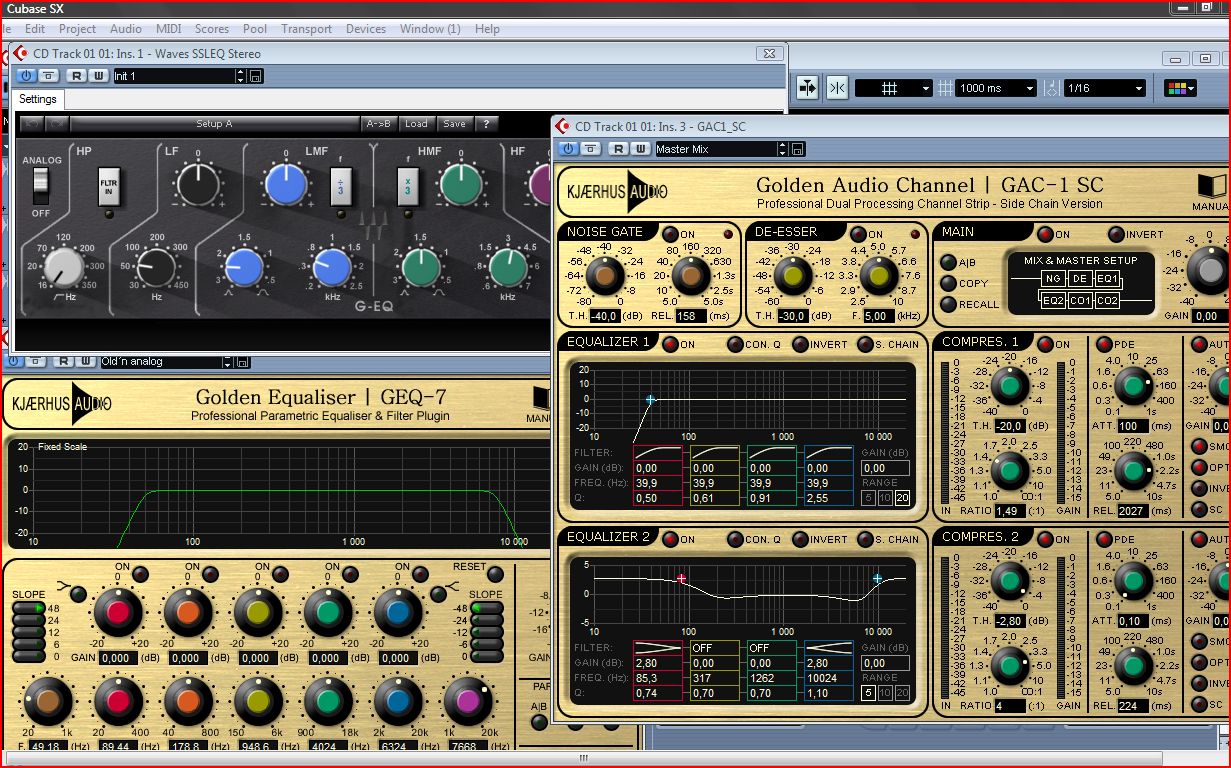Click the redo arrow in the Waves toolbar

[57, 124]
